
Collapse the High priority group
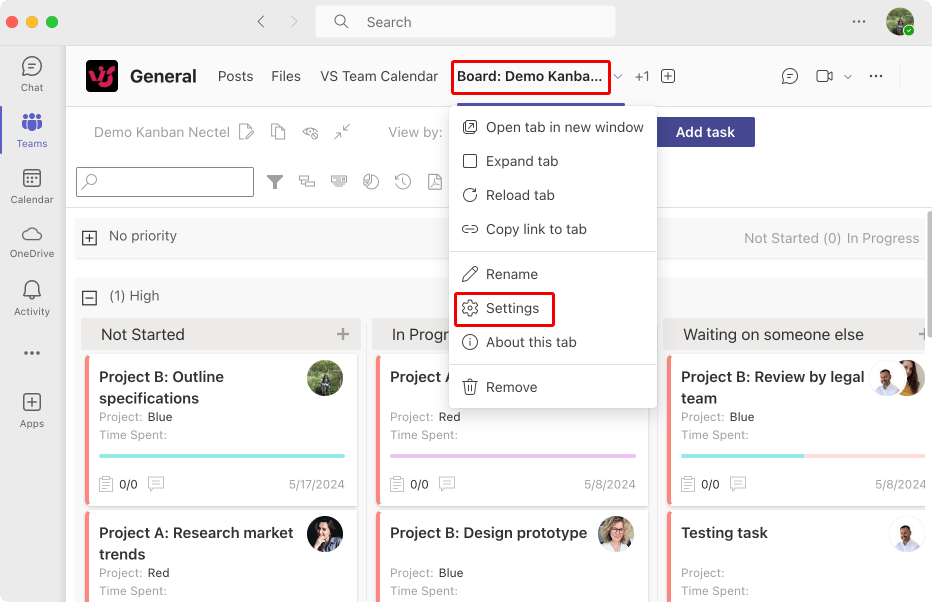[x=89, y=298]
